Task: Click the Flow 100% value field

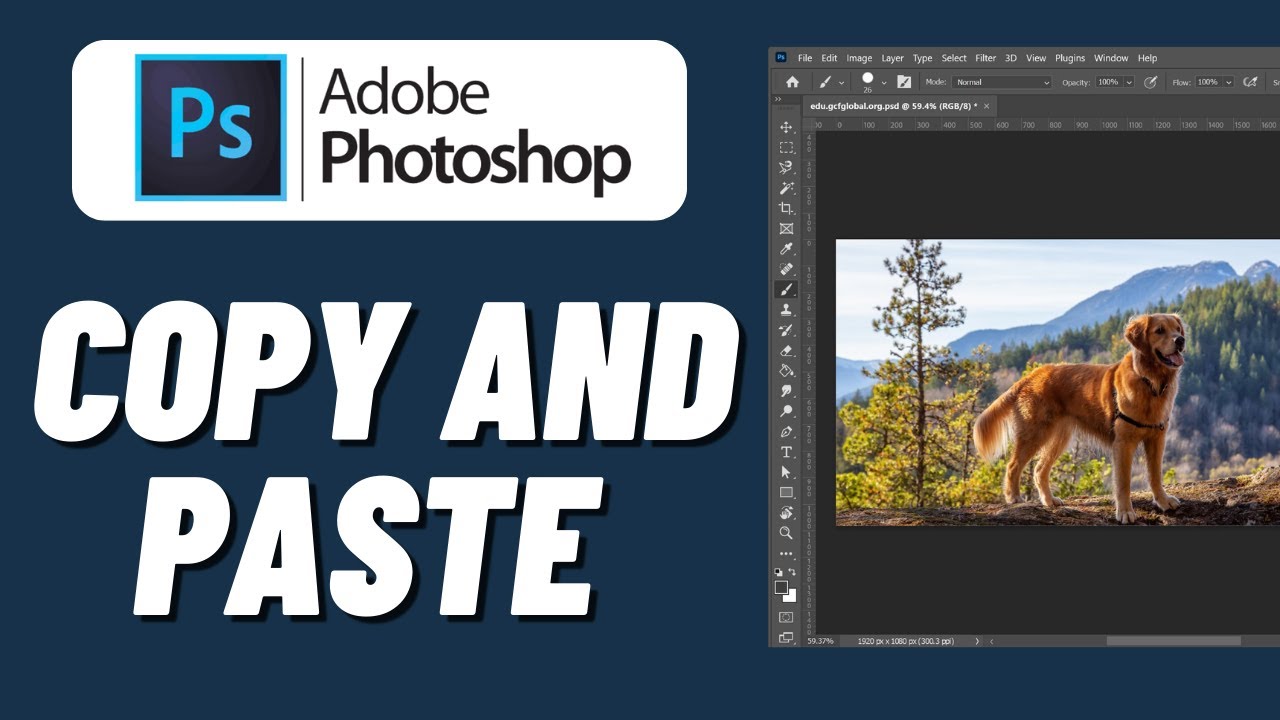Action: tap(1209, 82)
